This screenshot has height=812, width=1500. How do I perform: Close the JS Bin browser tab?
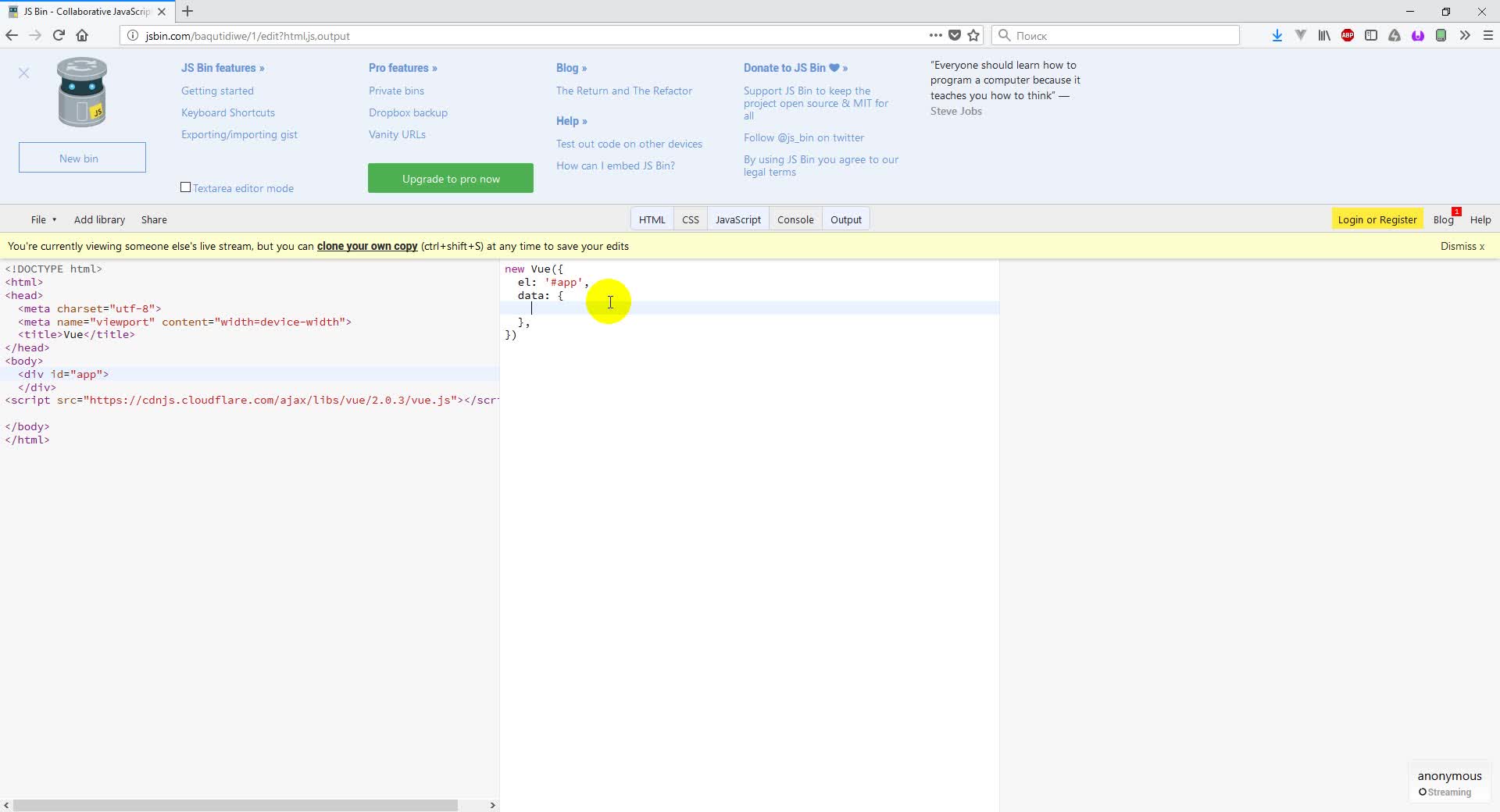[162, 12]
